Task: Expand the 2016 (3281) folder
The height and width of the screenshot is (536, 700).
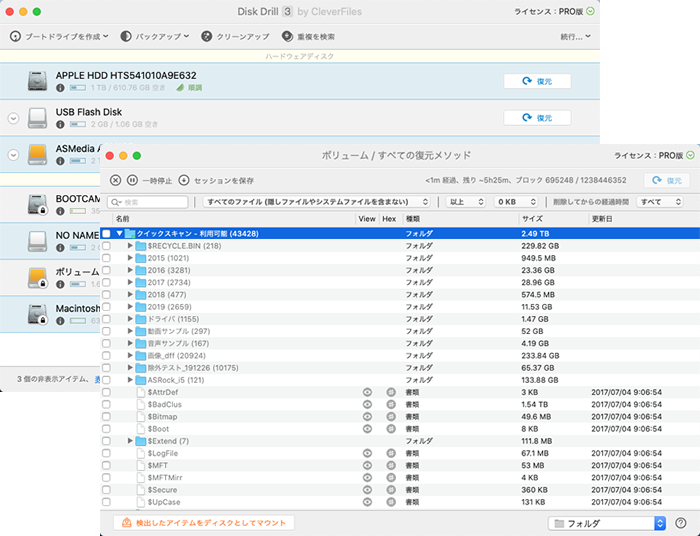Action: [x=130, y=270]
